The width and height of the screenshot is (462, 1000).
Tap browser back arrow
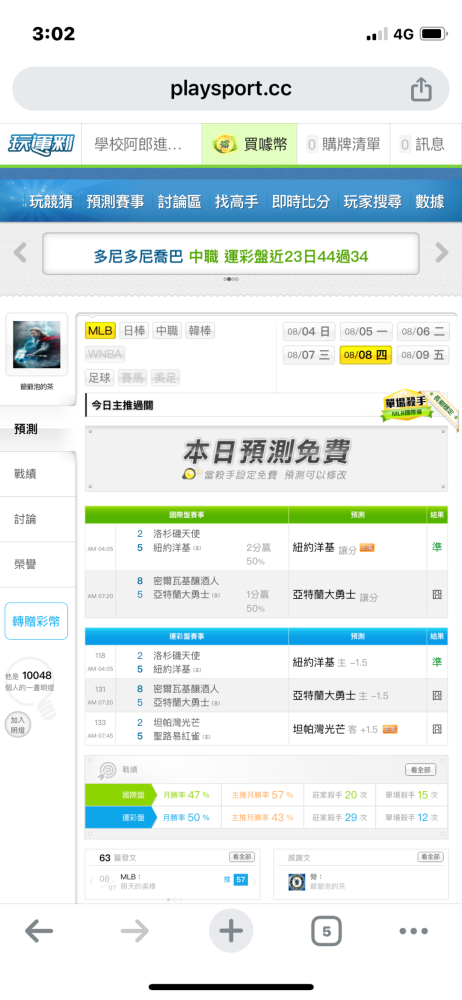39,932
